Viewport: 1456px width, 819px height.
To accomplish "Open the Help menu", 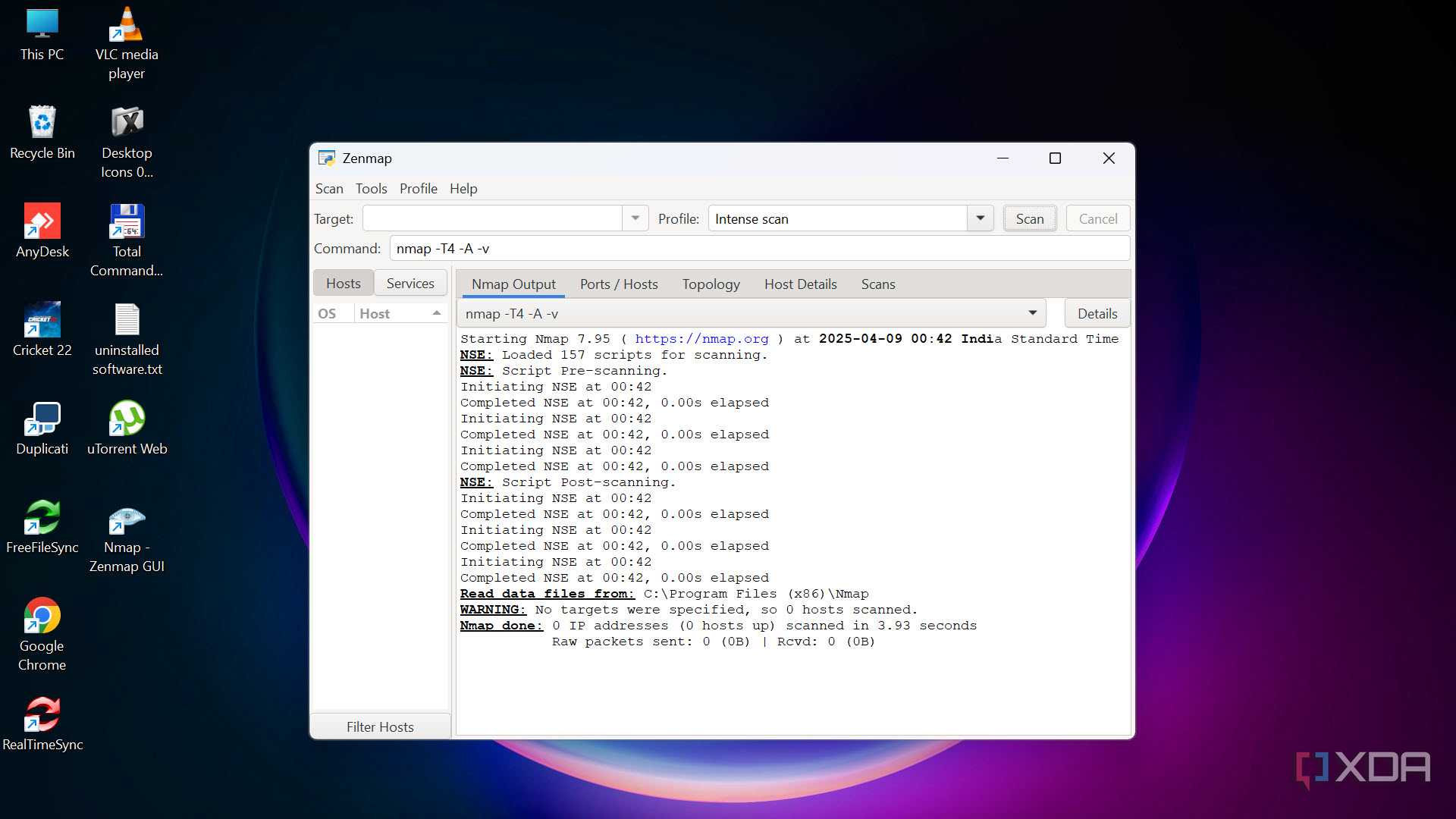I will pos(463,189).
